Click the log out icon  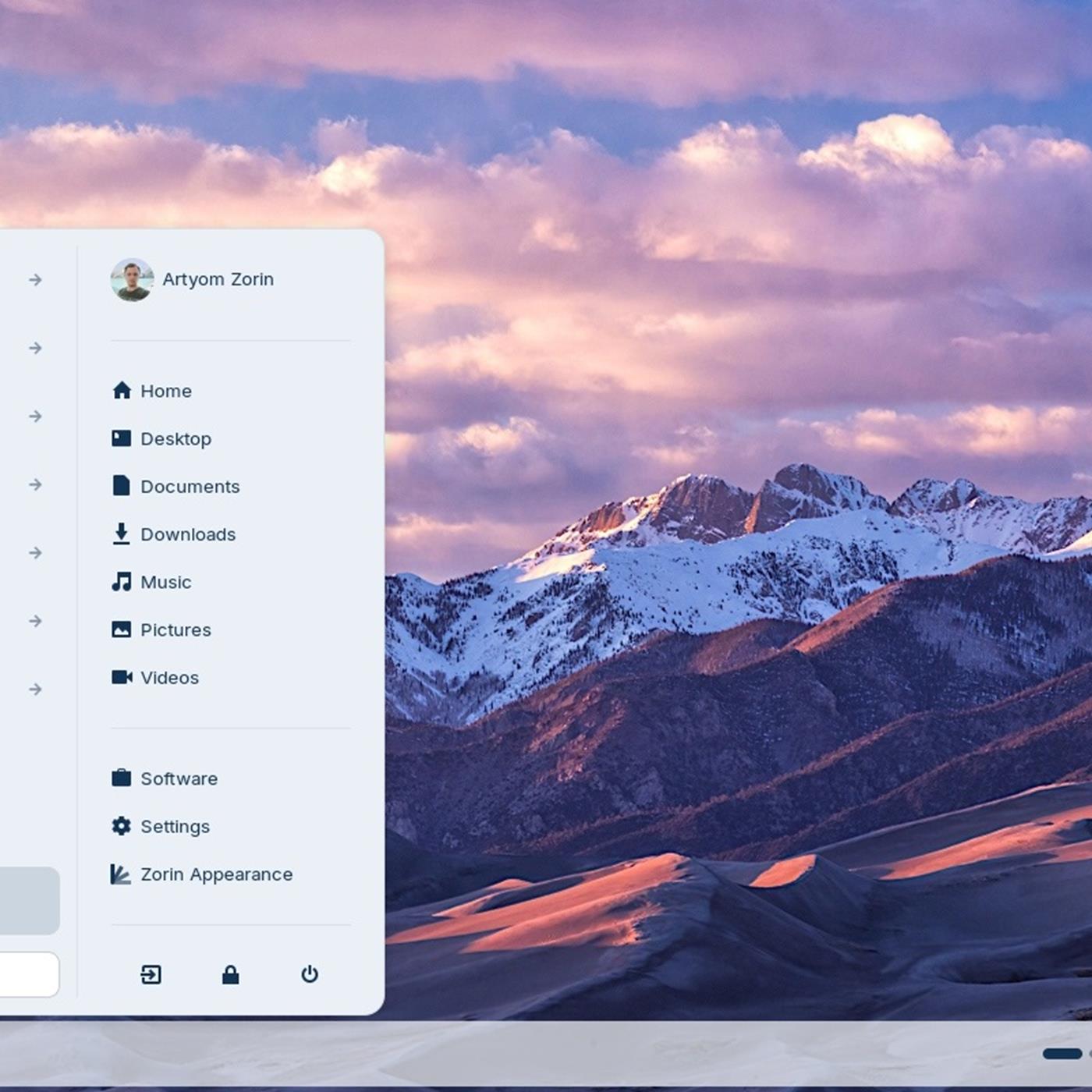pyautogui.click(x=151, y=974)
